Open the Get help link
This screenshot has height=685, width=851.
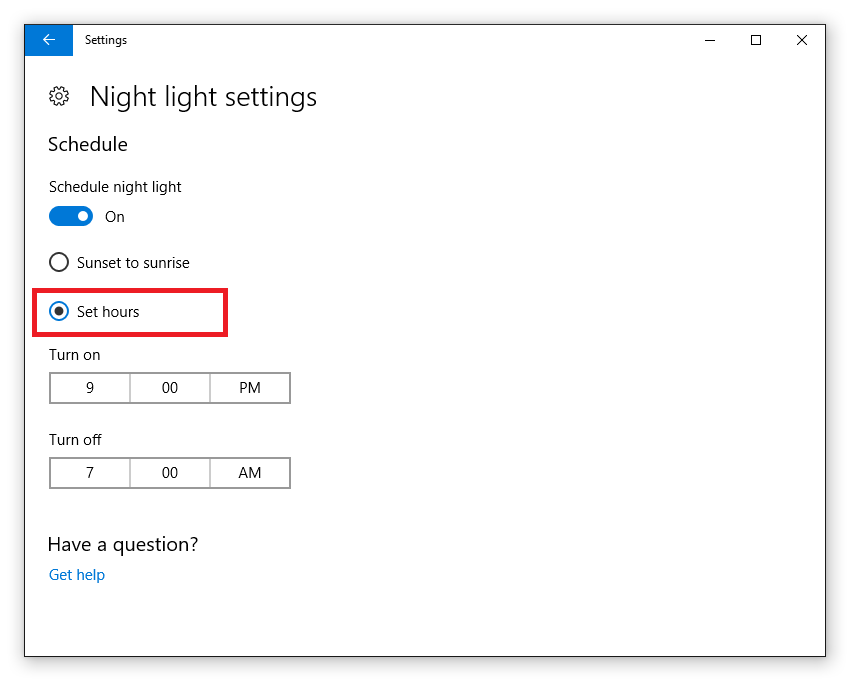(77, 575)
